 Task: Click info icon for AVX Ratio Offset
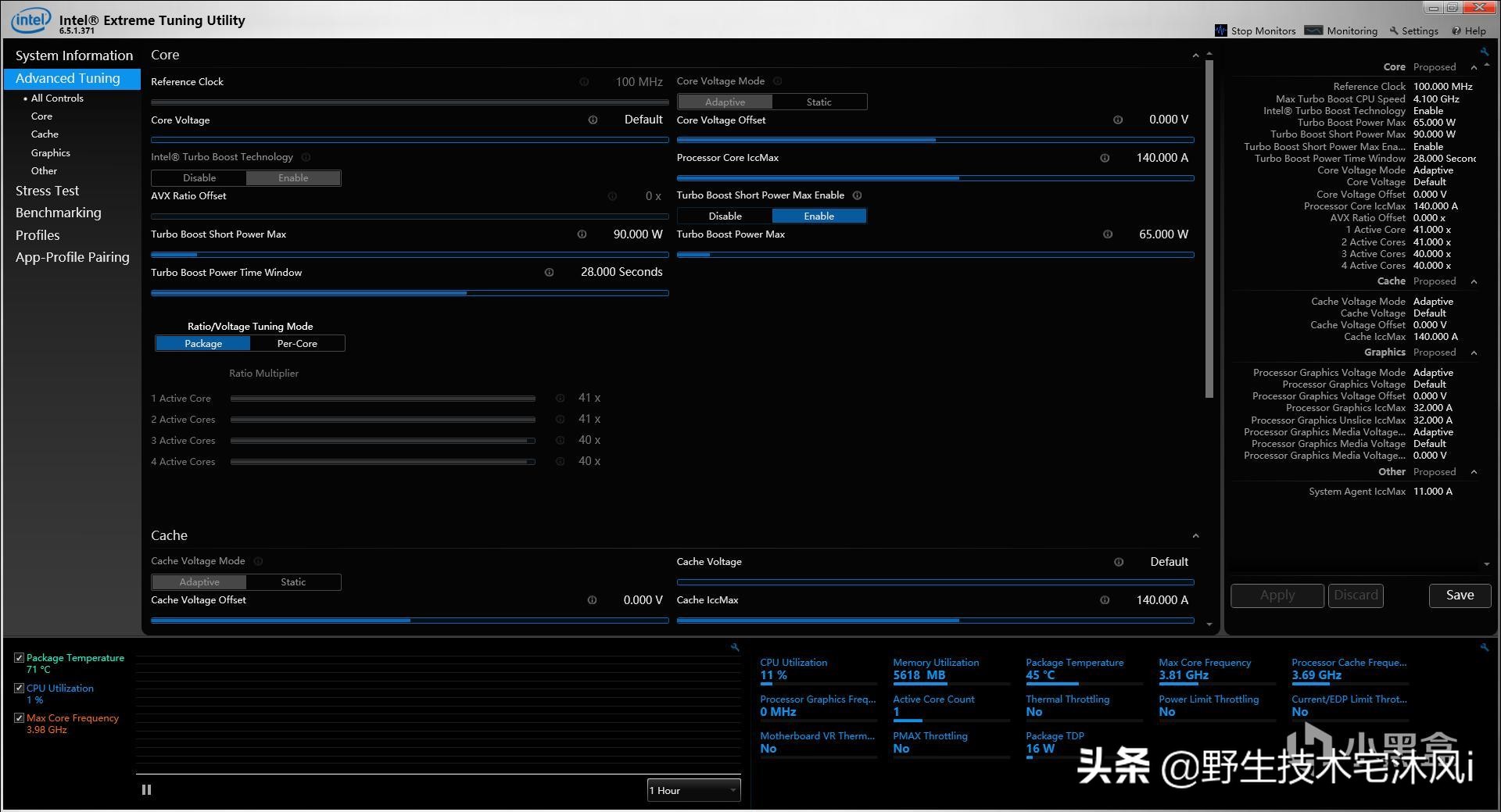pyautogui.click(x=612, y=196)
